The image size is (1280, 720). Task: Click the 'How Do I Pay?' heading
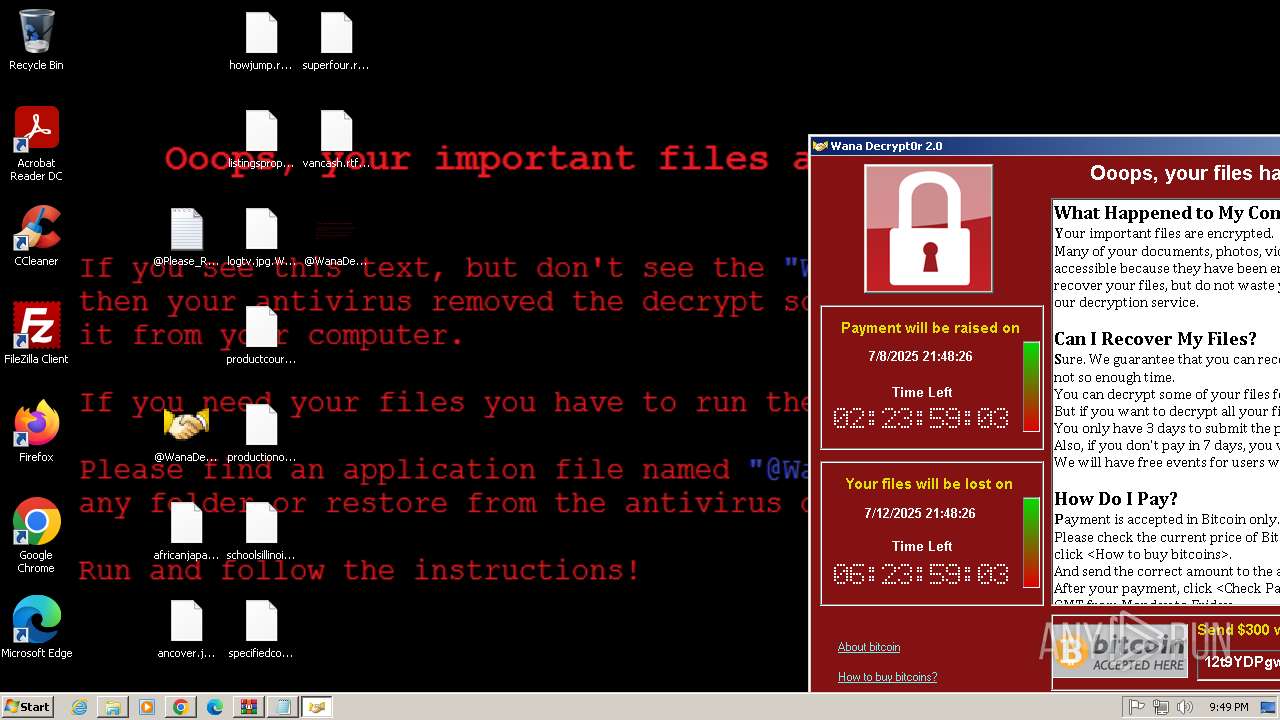(x=1116, y=498)
